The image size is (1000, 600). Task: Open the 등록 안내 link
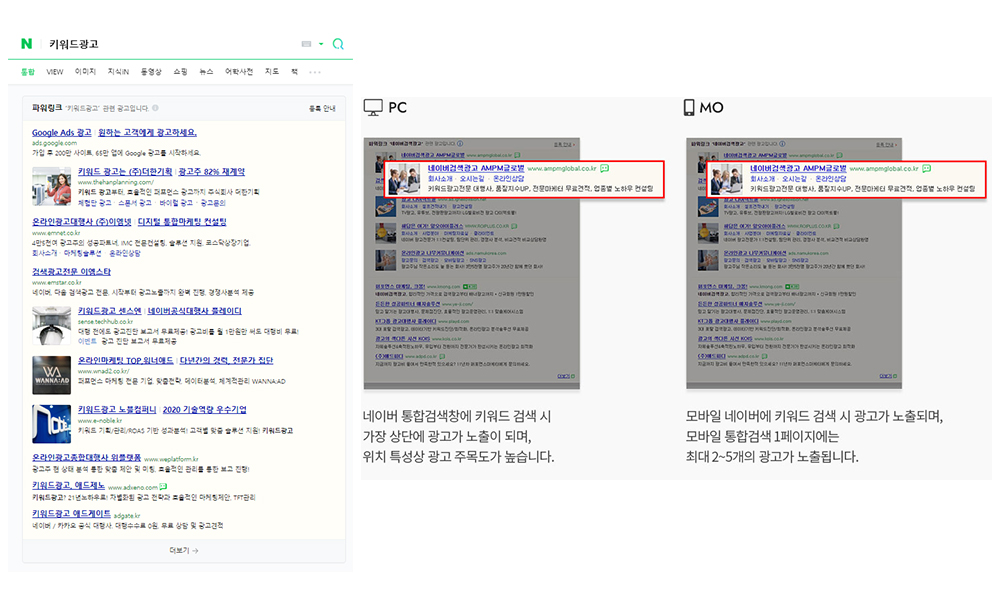click(x=322, y=108)
